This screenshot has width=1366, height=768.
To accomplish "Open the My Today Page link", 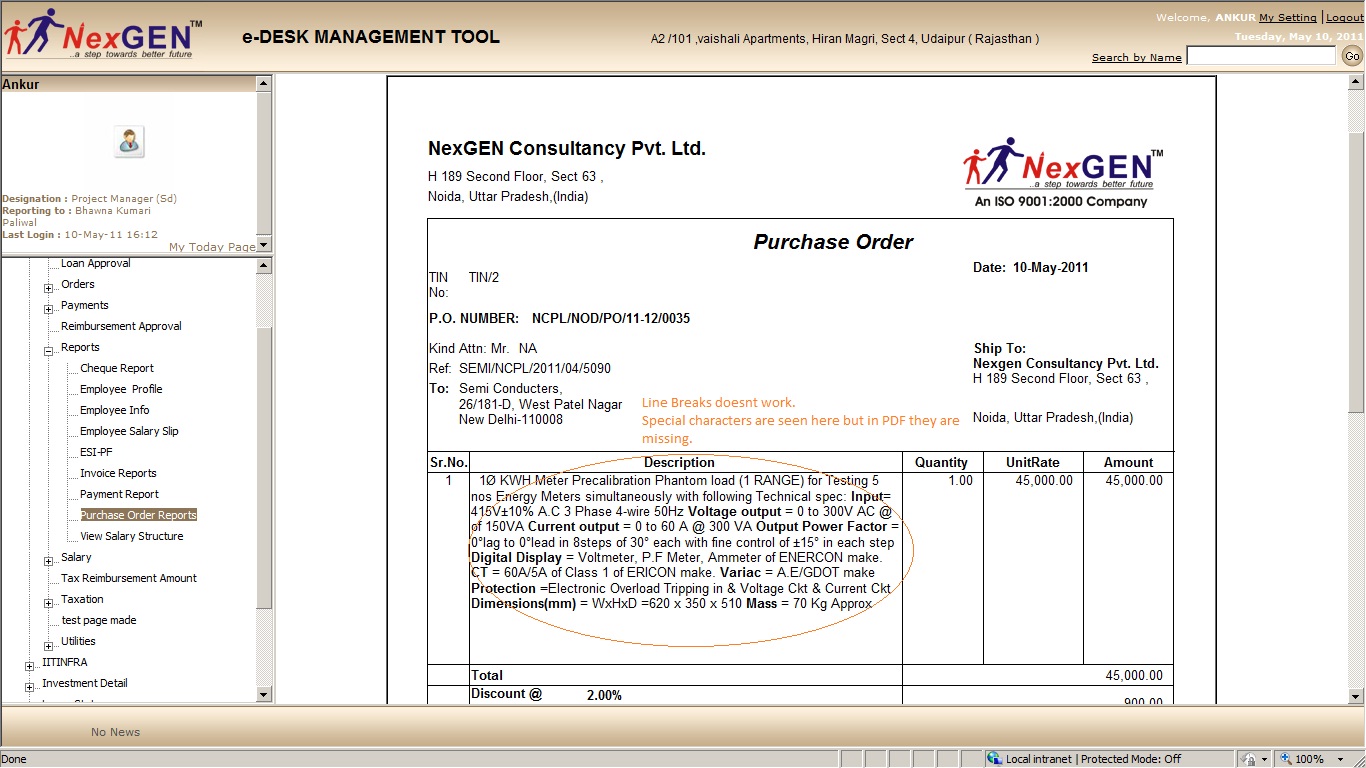I will [212, 247].
